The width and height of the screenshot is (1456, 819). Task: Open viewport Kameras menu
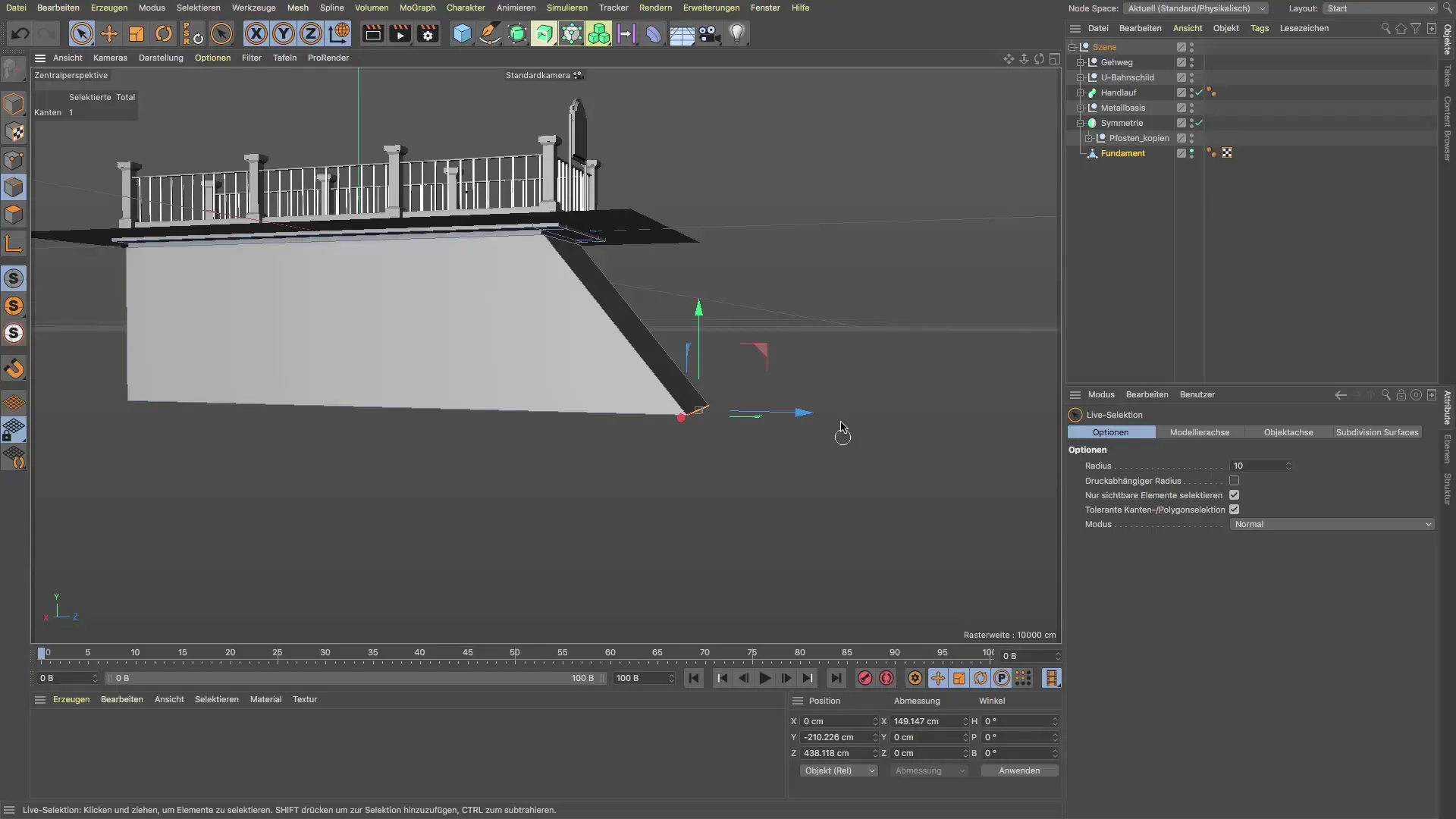point(110,58)
